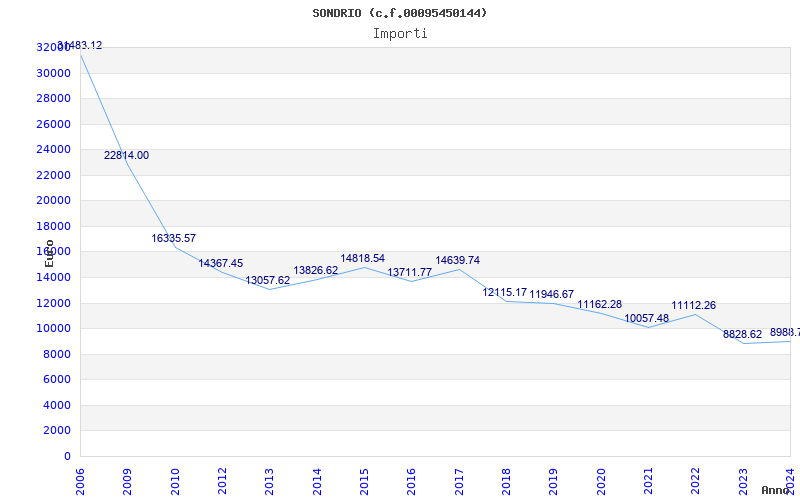Click the x-axis year 2009
Viewport: 800px width, 500px height.
click(127, 482)
